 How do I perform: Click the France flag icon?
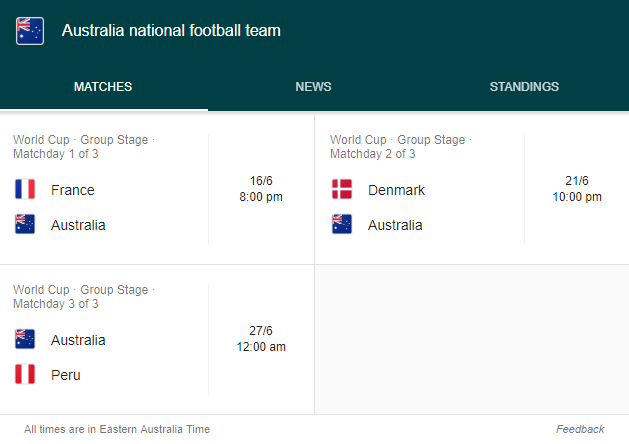(25, 189)
